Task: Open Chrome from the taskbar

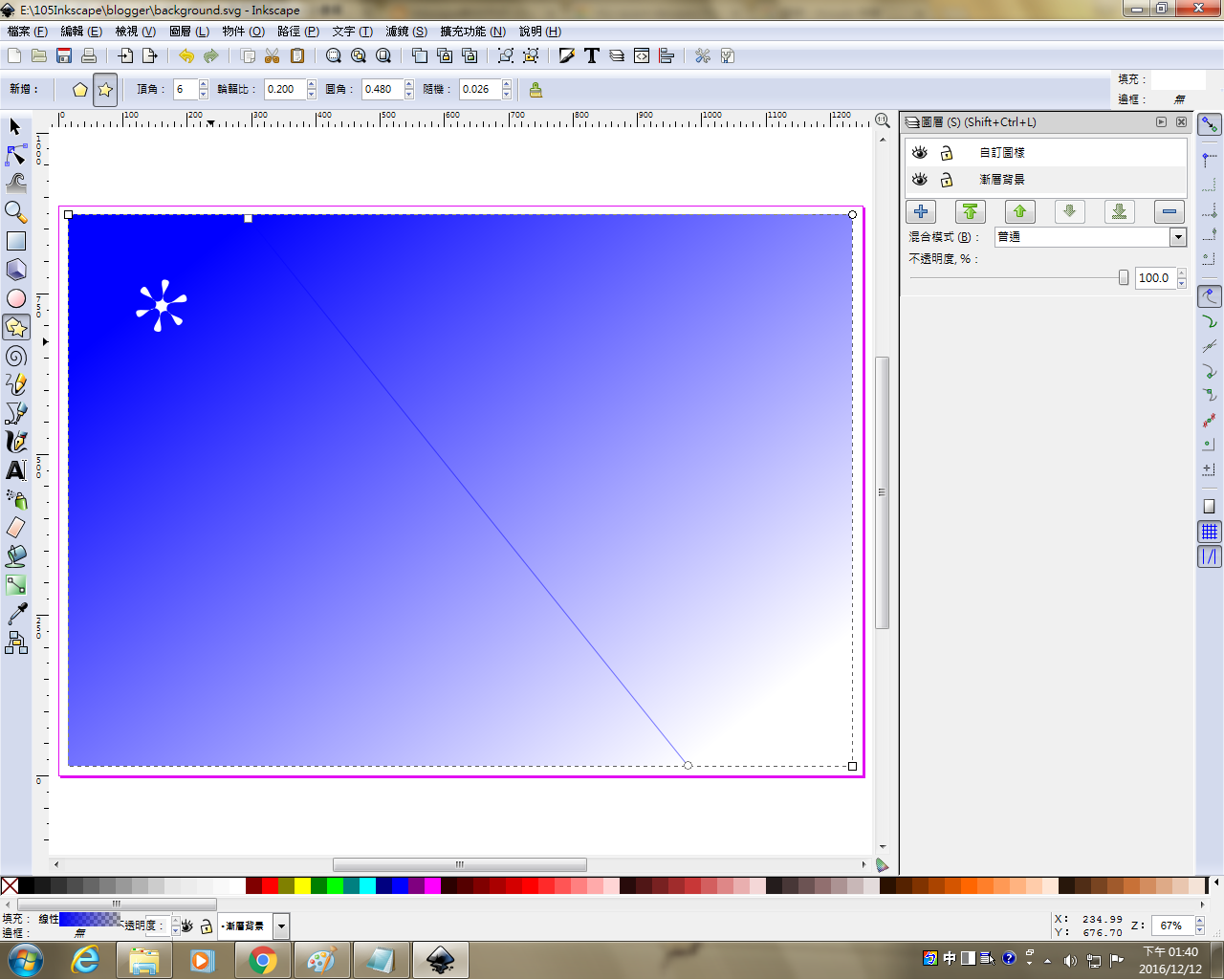Action: coord(262,960)
